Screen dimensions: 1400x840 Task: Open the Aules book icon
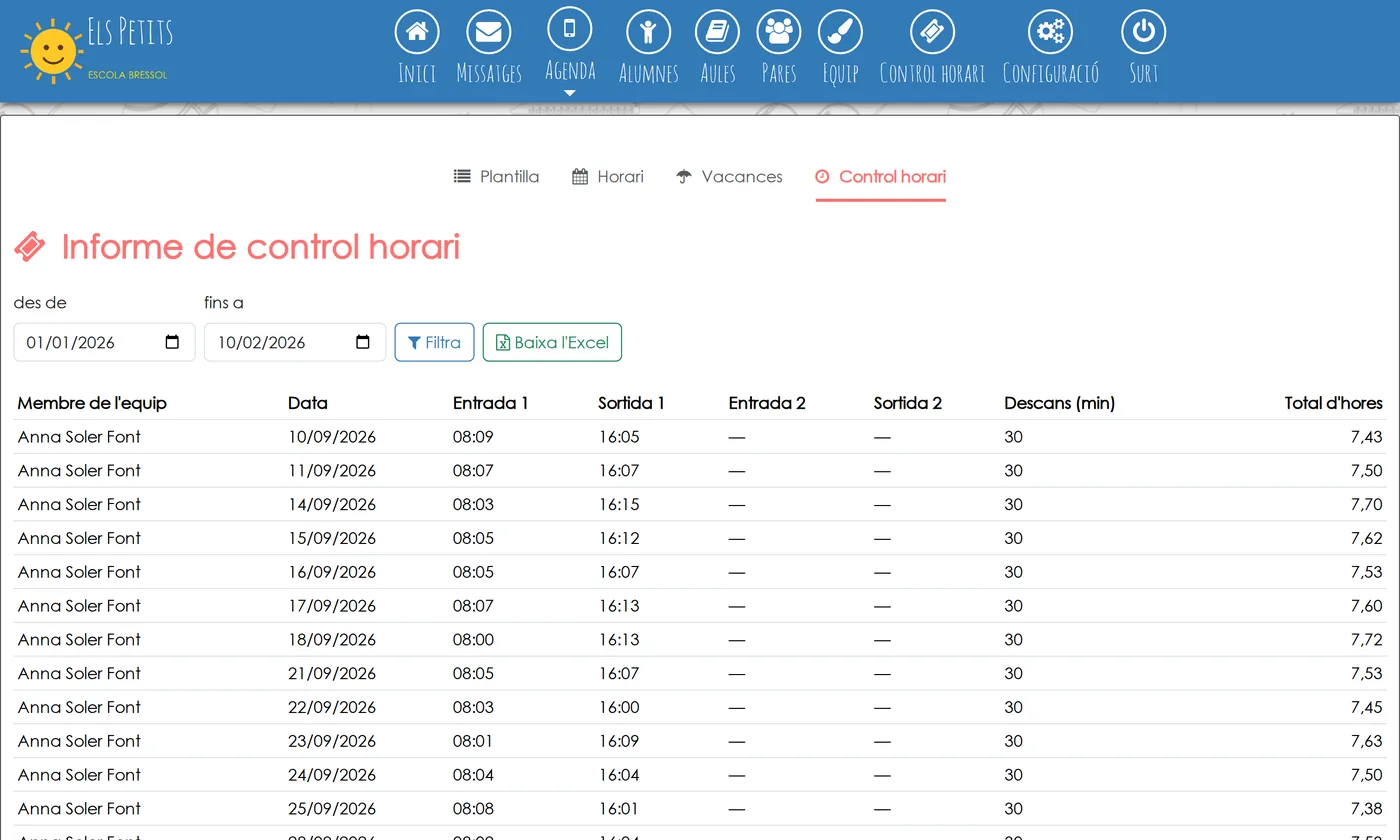pyautogui.click(x=717, y=32)
